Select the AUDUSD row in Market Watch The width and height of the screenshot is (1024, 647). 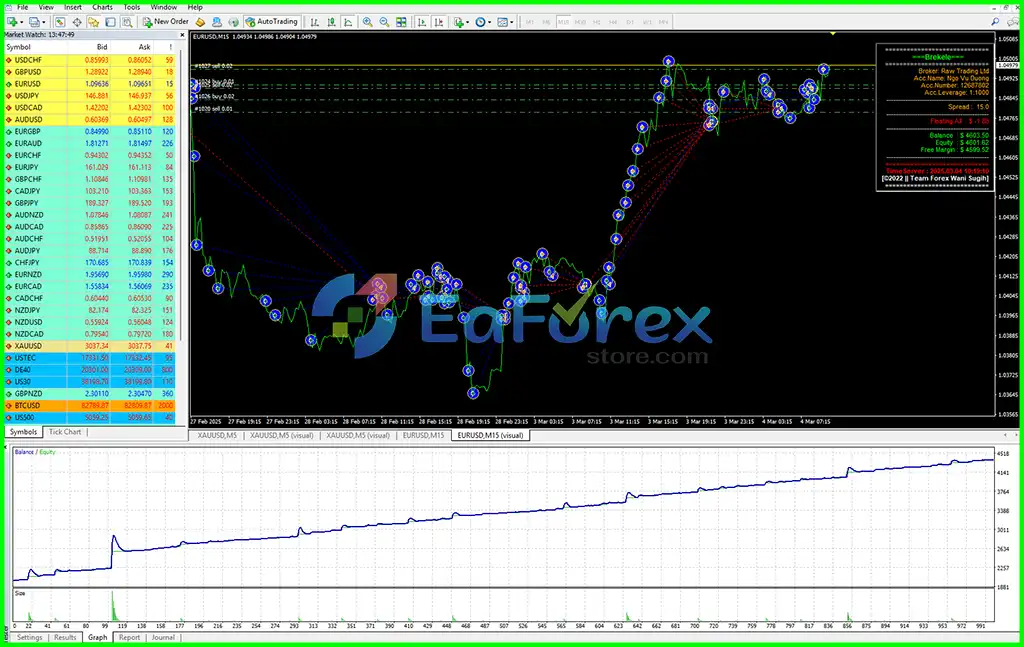[90, 119]
